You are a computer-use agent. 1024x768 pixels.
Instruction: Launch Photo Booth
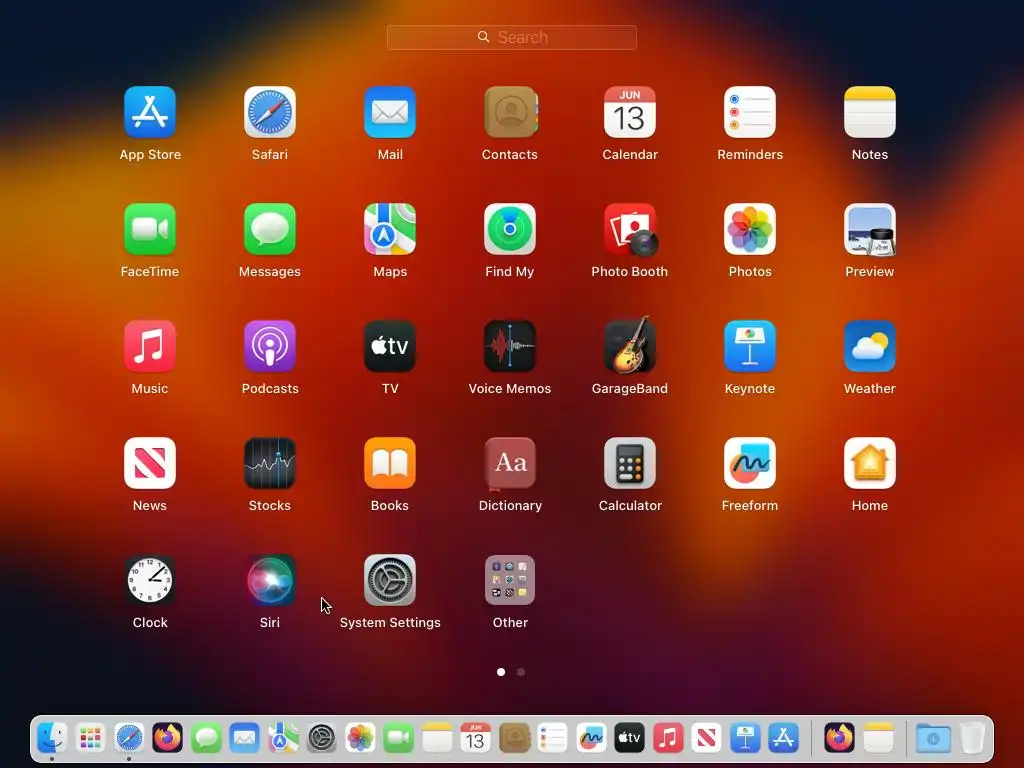point(630,229)
